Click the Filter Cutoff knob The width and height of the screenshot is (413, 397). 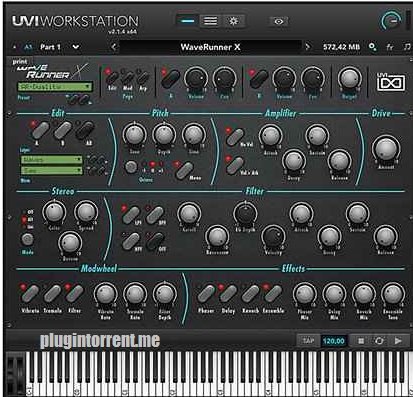pyautogui.click(x=189, y=214)
